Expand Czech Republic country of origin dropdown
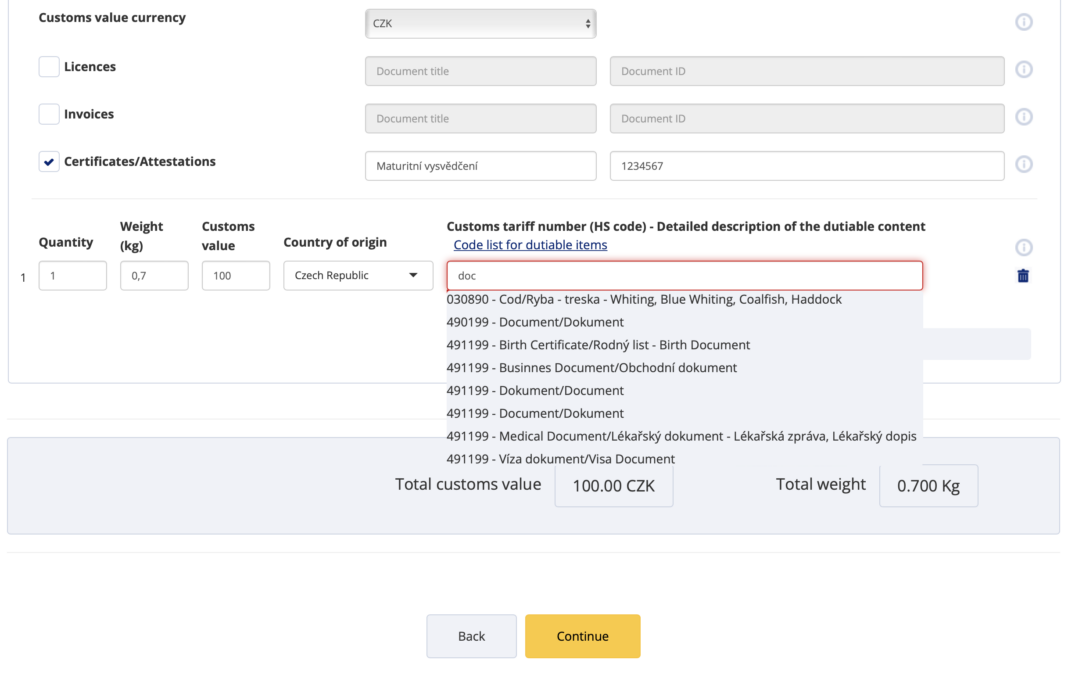1068x678 pixels. [358, 275]
